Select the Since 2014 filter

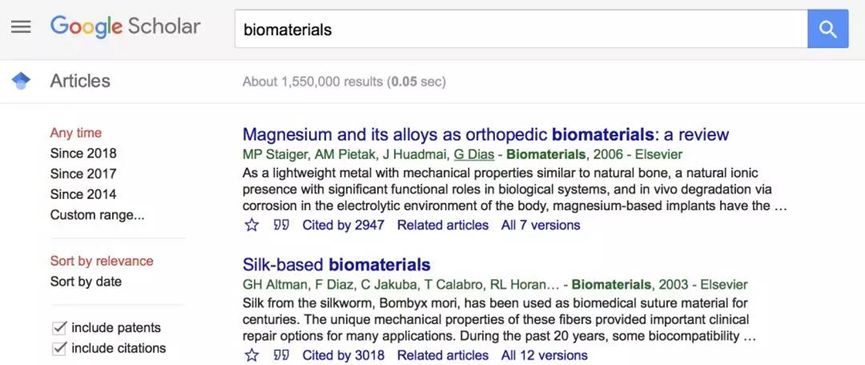83,194
